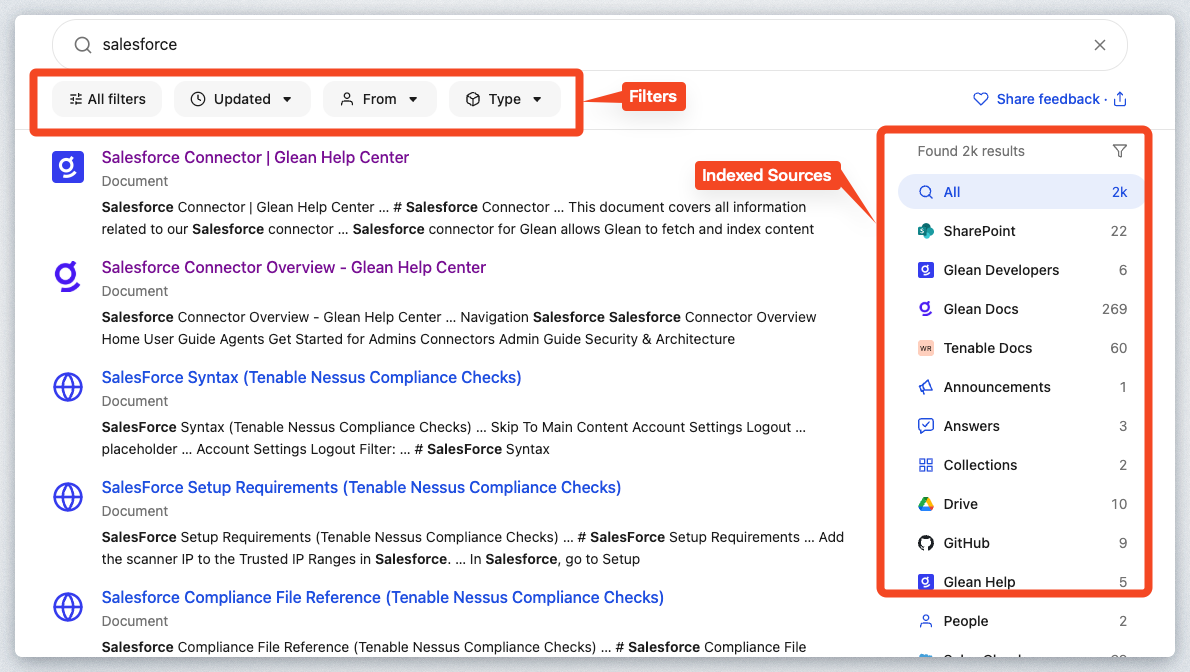Open the From filter dropdown

tap(379, 99)
